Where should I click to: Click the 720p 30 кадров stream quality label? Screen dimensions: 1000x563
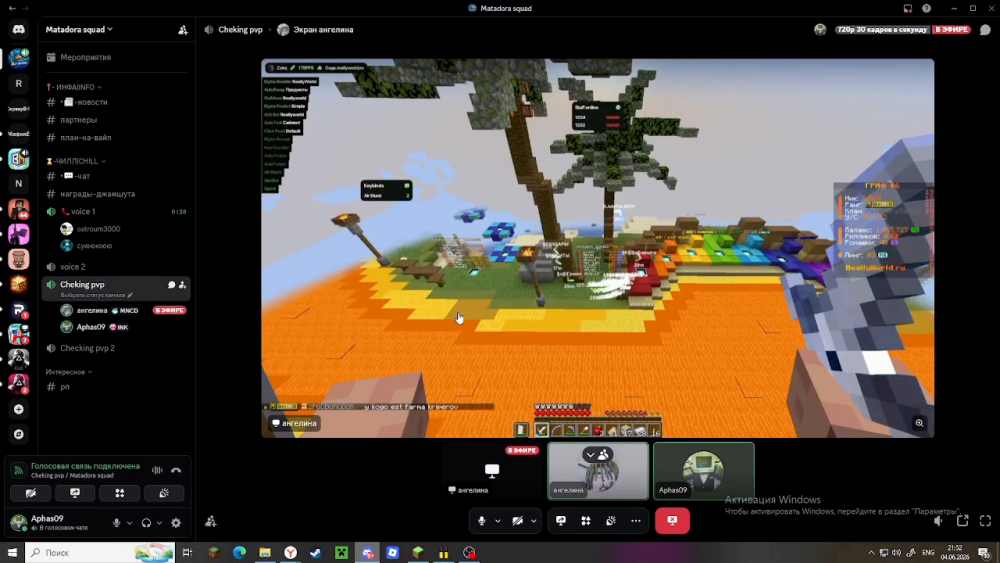pyautogui.click(x=882, y=30)
